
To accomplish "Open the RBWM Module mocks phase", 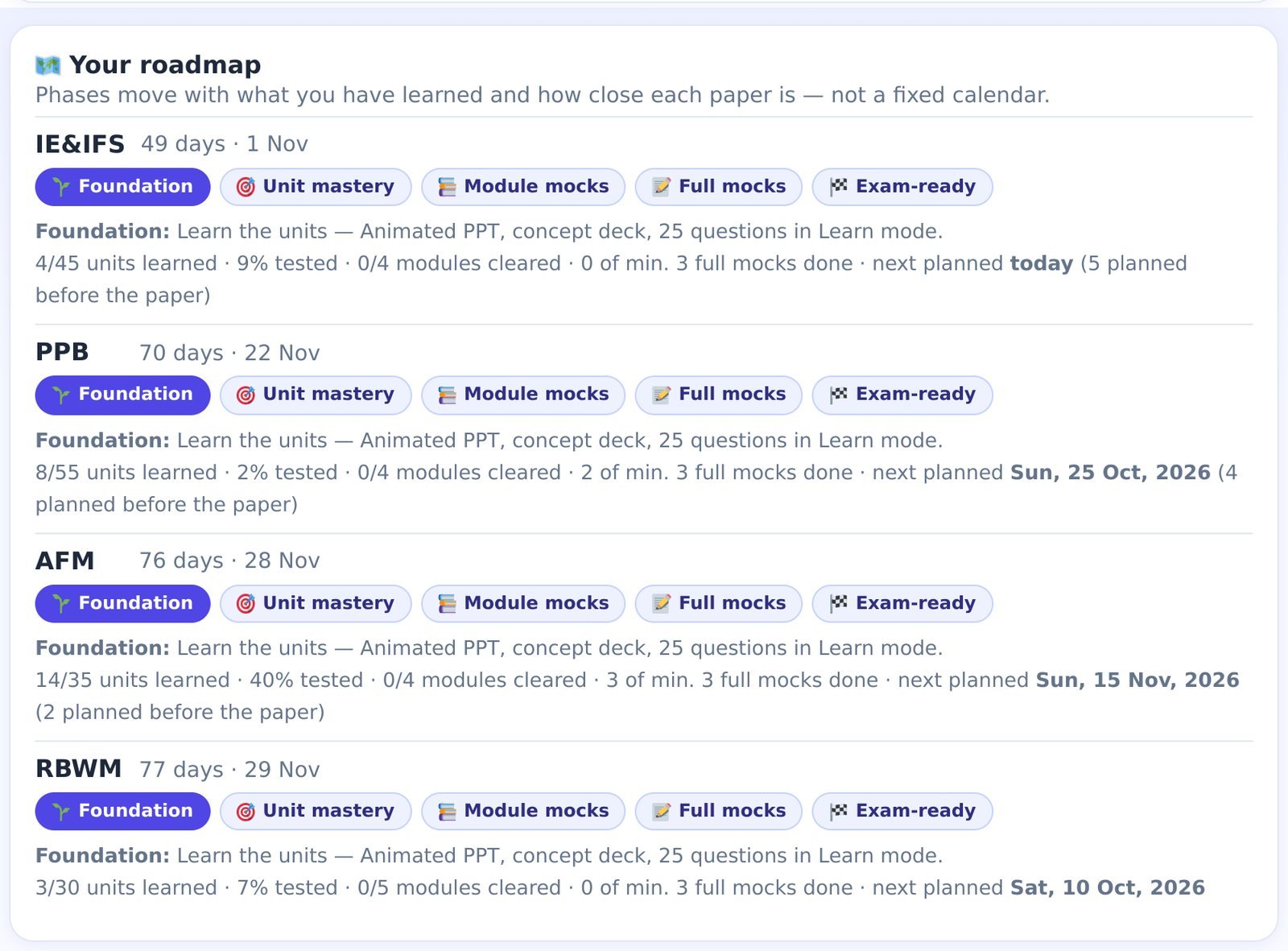I will pos(523,811).
